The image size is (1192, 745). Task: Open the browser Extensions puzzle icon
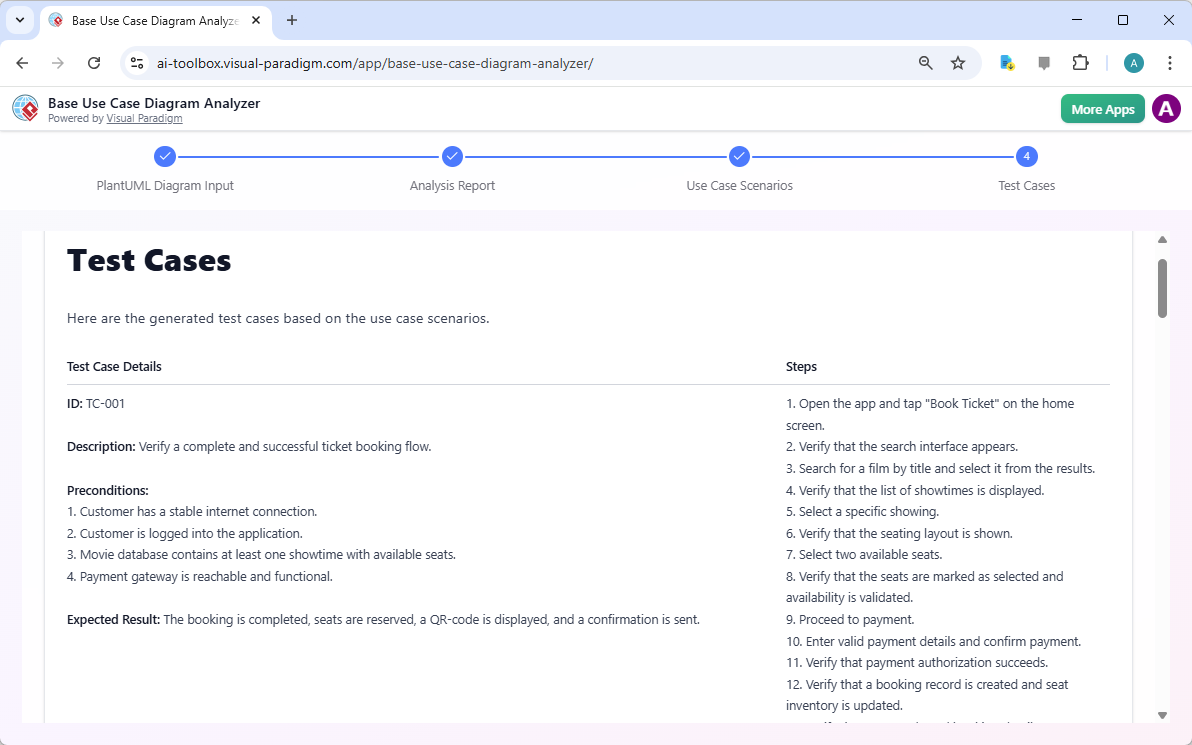click(1081, 62)
